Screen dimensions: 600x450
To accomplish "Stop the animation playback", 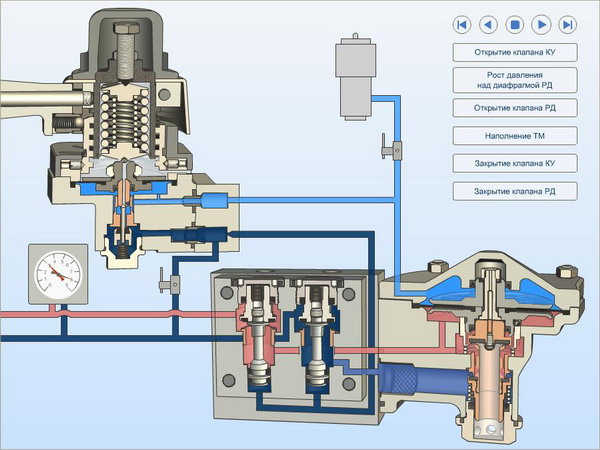I will 515,25.
